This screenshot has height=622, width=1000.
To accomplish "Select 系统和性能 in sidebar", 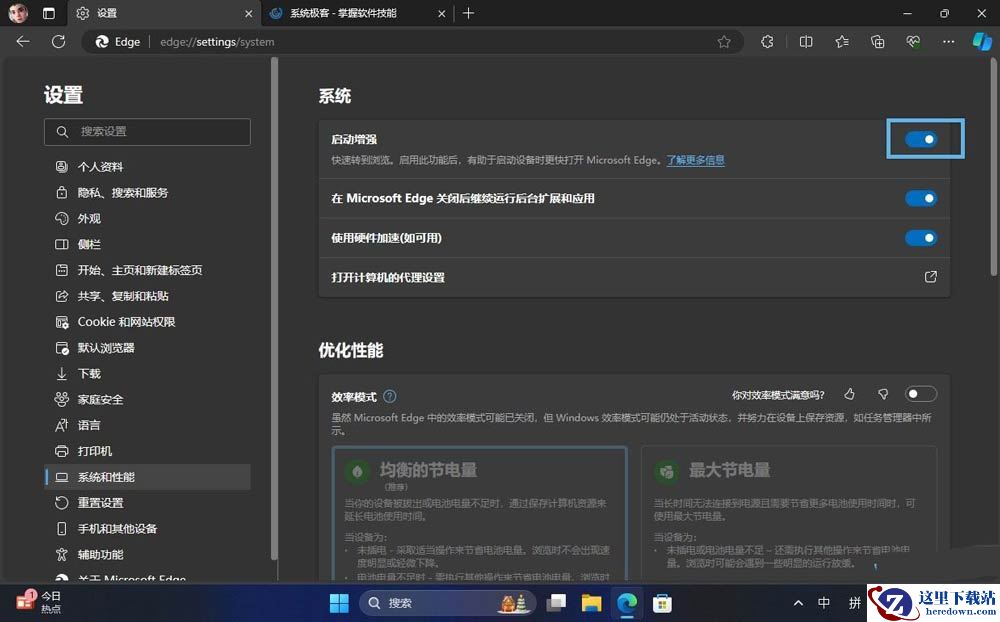I will point(147,477).
